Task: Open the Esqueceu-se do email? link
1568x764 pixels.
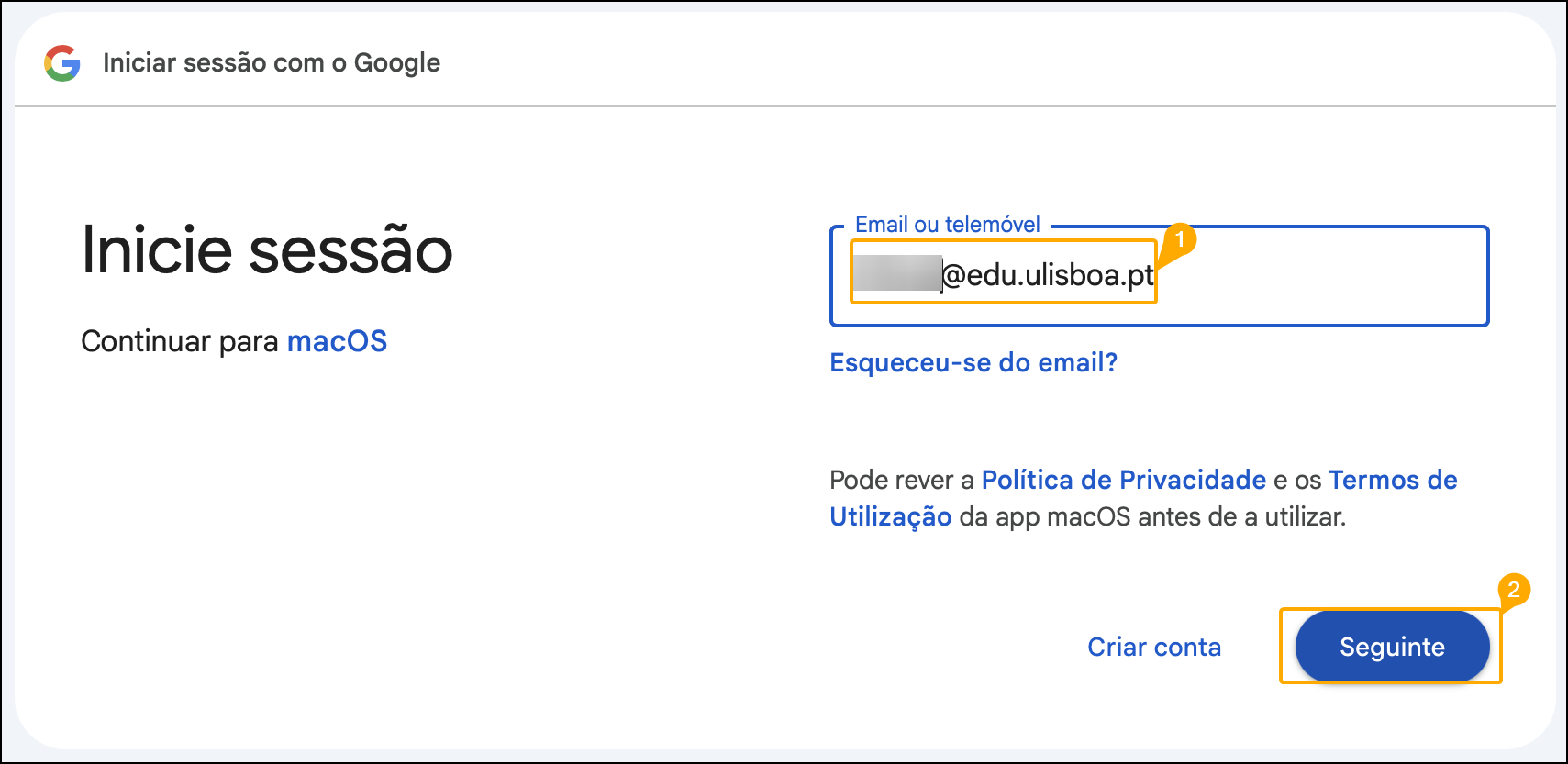Action: coord(973,362)
